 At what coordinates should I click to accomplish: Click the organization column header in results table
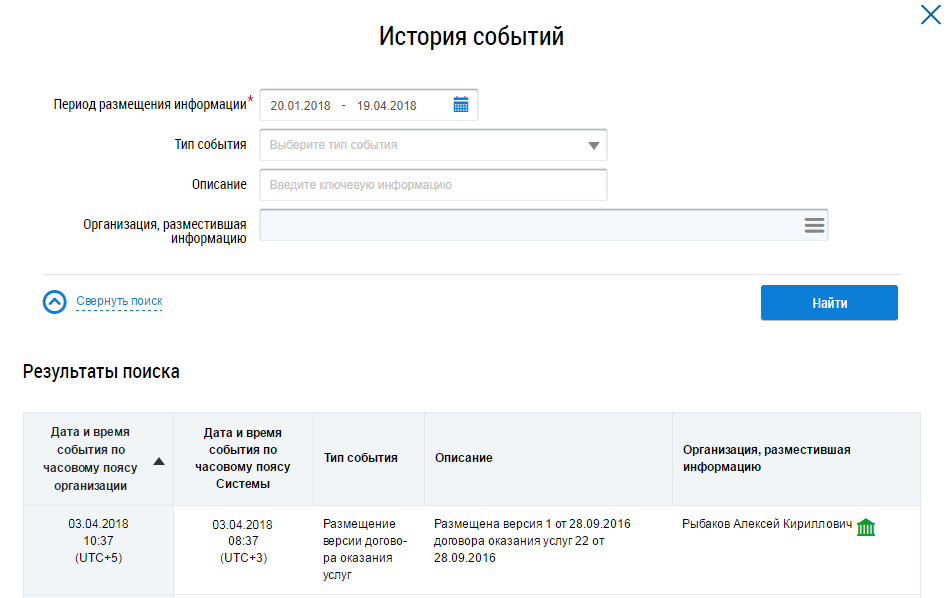766,458
